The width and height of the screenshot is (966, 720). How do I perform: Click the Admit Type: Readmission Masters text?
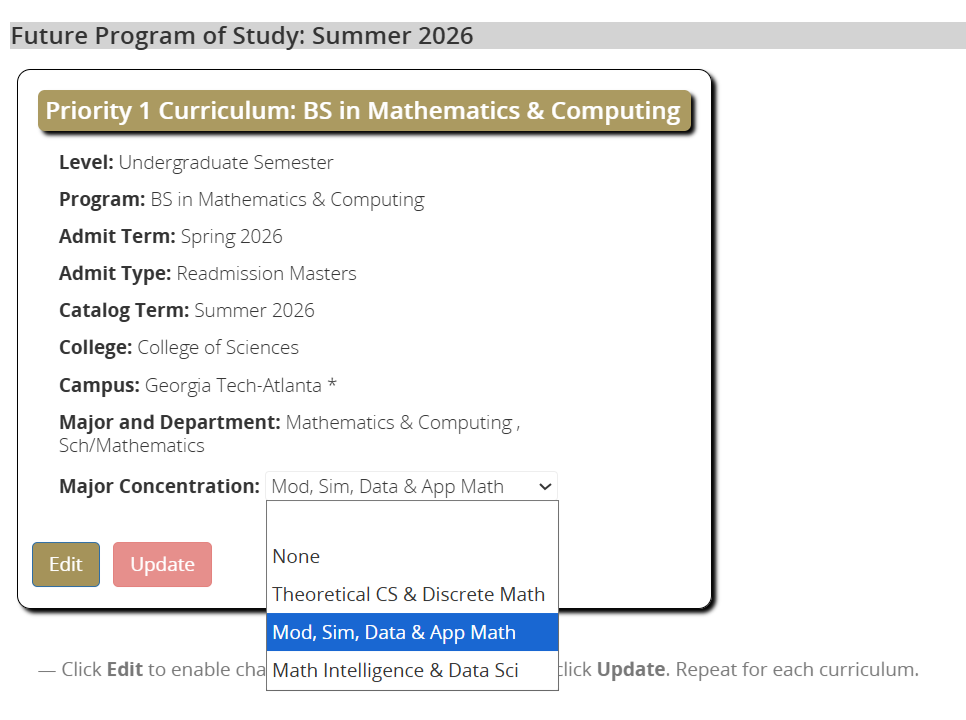[208, 273]
